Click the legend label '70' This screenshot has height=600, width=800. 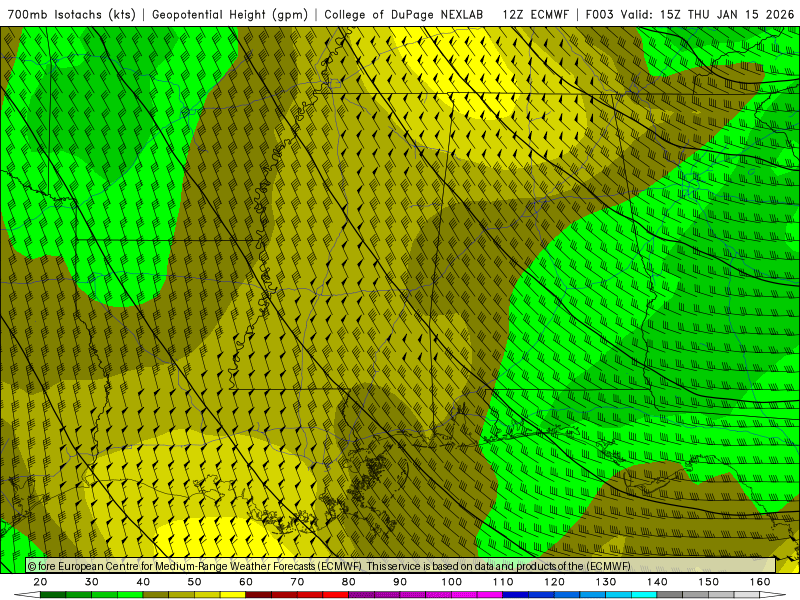tap(297, 582)
